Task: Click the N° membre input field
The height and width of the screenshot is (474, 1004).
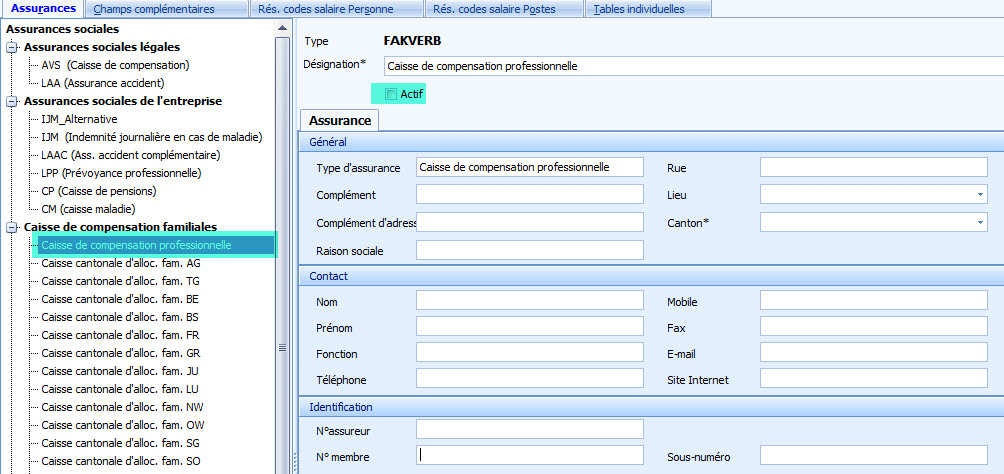Action: (530, 455)
